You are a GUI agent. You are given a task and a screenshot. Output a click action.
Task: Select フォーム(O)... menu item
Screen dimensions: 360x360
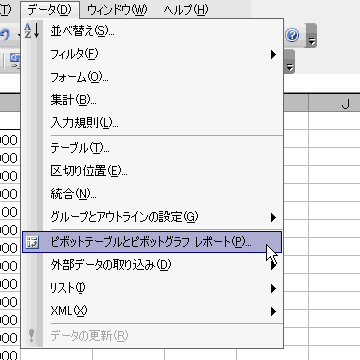click(x=153, y=77)
